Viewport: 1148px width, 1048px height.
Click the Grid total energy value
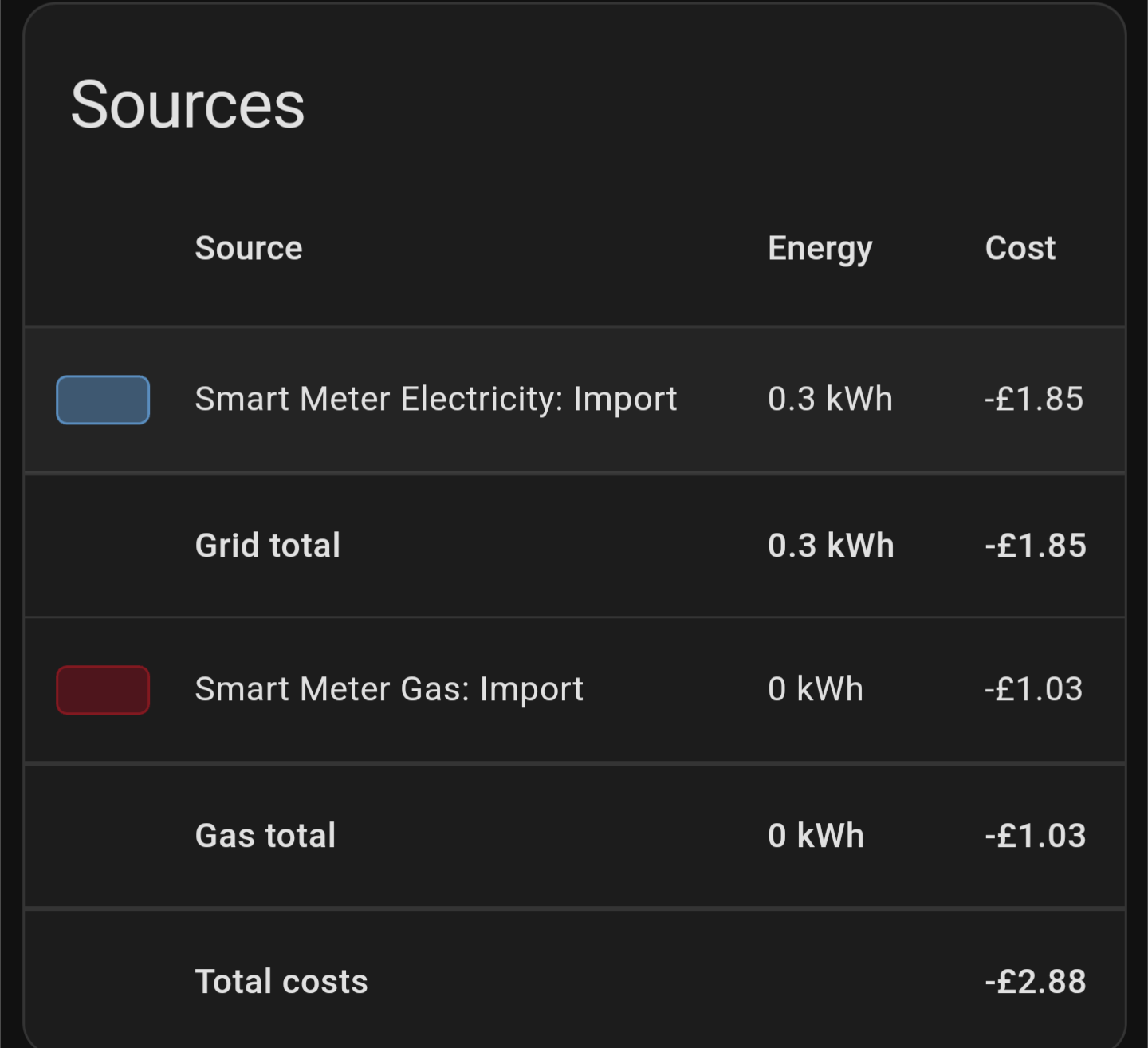[x=831, y=546]
